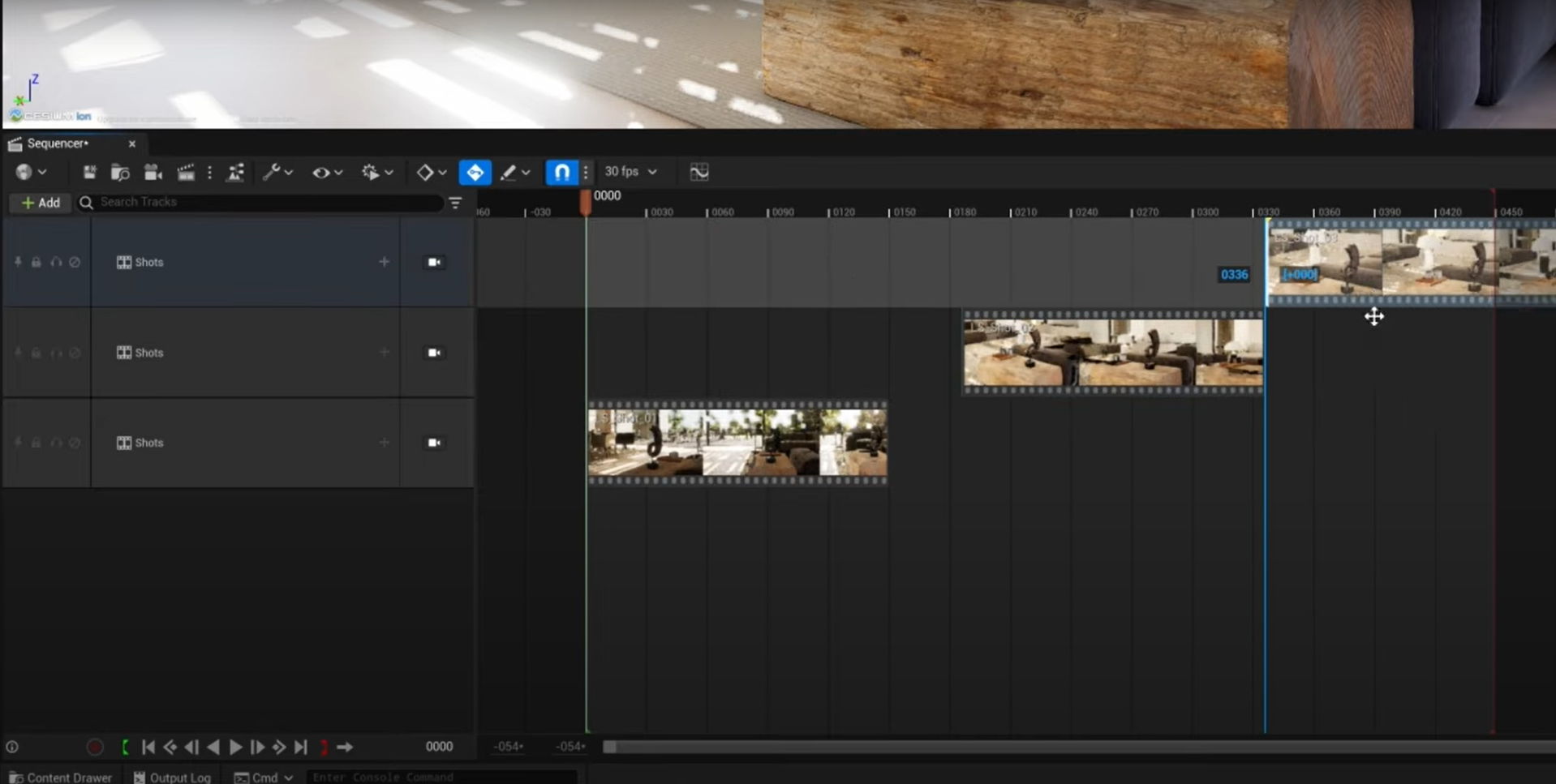Open the Output Log tab
The width and height of the screenshot is (1556, 784).
coord(172,777)
